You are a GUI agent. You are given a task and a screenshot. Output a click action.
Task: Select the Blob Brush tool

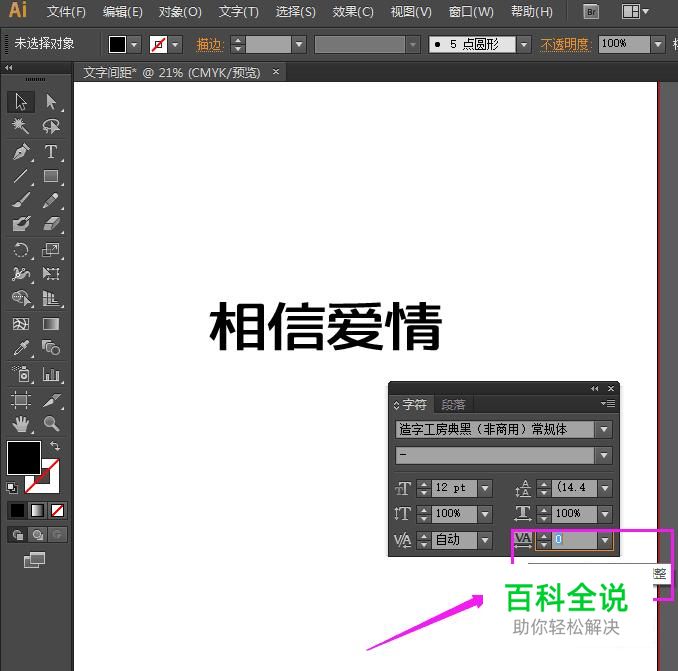point(21,224)
